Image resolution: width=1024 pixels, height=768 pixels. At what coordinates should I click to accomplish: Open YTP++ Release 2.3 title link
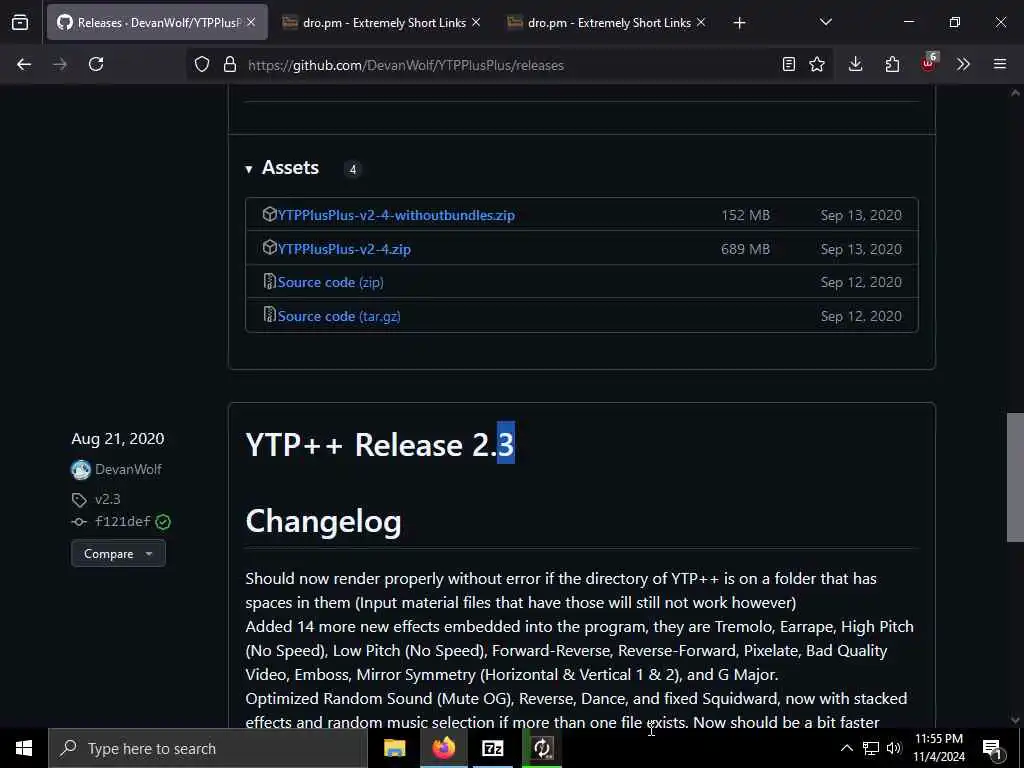(380, 445)
